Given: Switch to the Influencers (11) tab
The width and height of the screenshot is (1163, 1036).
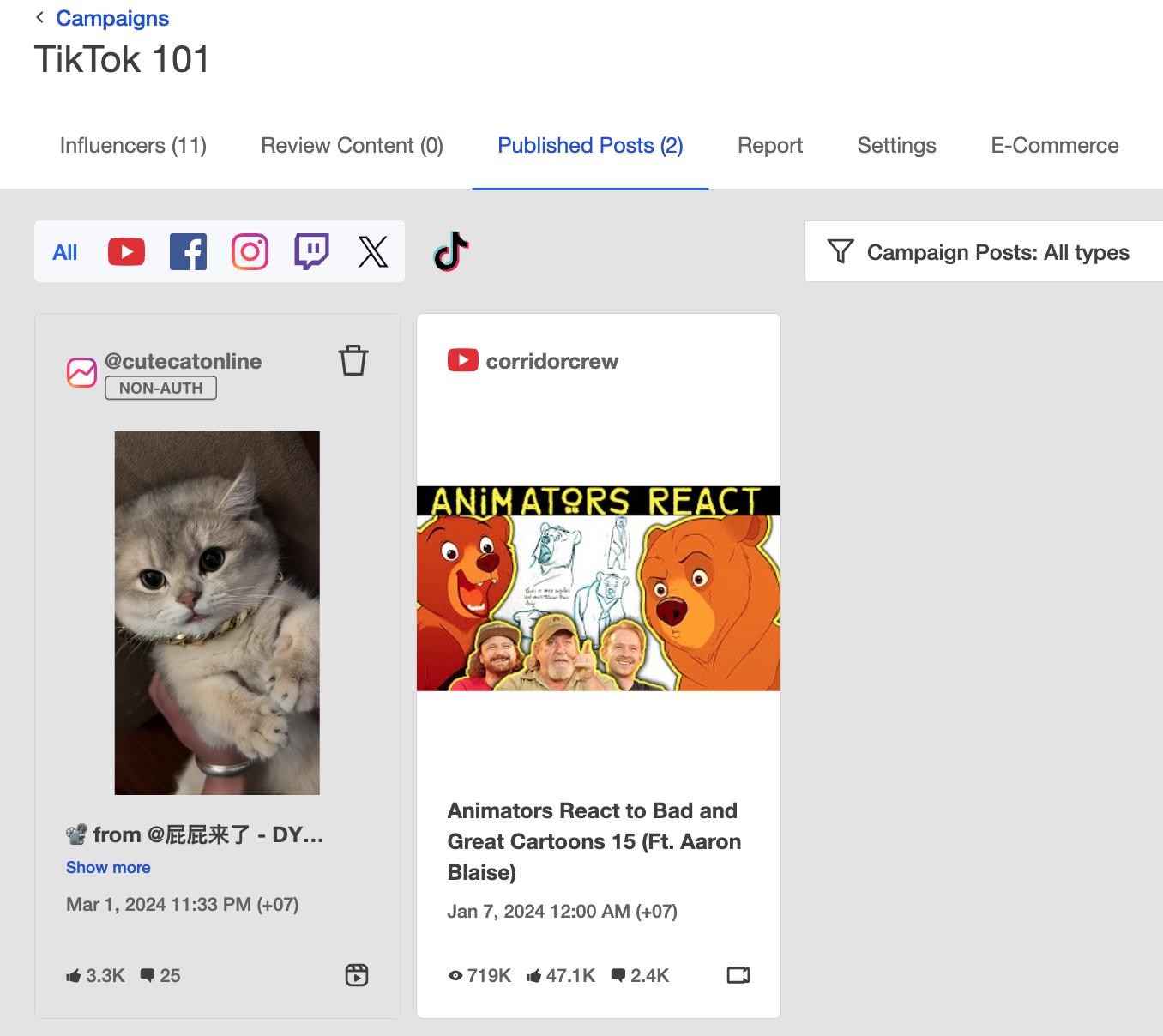Looking at the screenshot, I should click(x=133, y=146).
